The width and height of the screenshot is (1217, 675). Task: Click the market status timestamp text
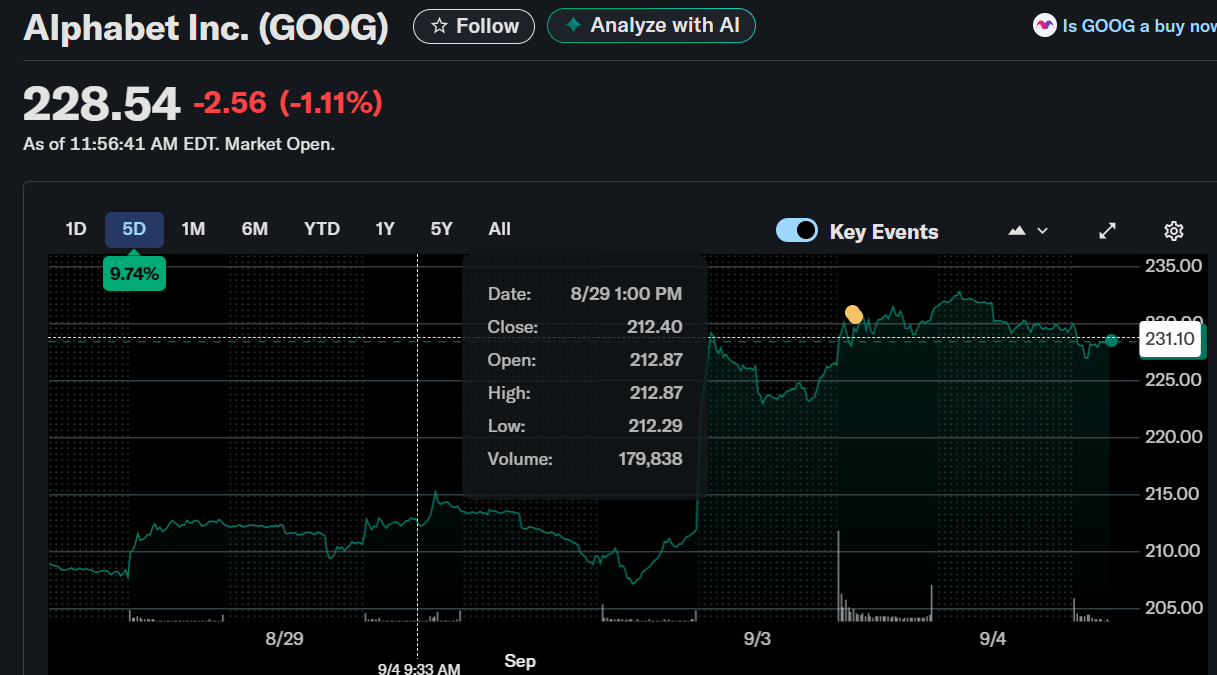point(179,144)
